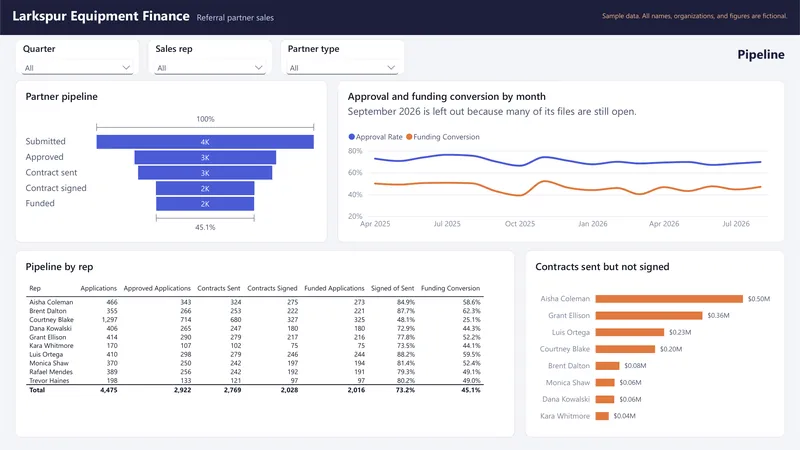Screen dimensions: 800x450
Task: Sort table by Applications column header
Action: (98, 288)
